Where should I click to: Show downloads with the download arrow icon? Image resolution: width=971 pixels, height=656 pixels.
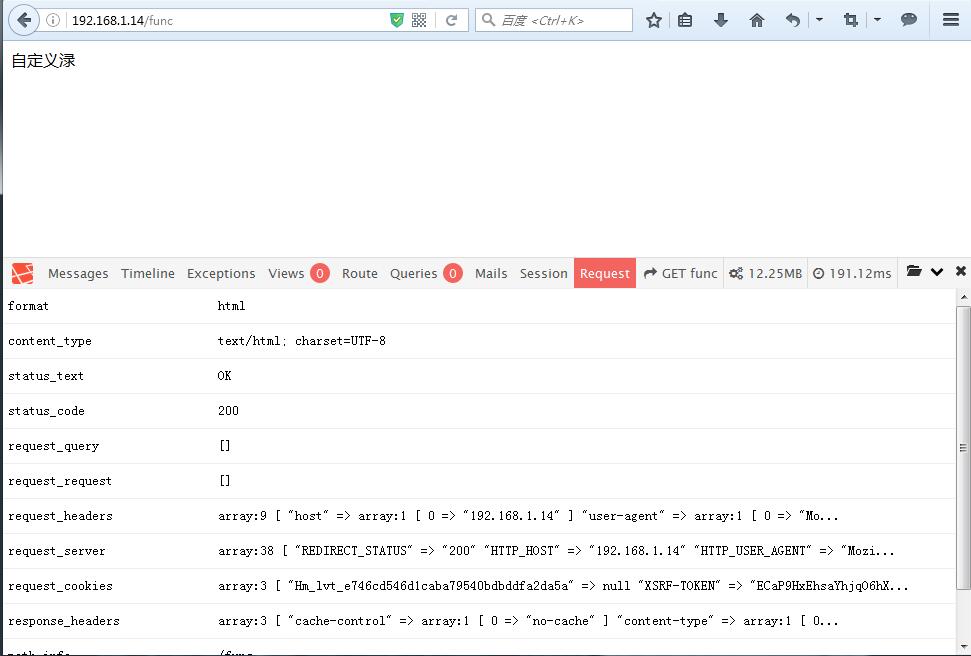[721, 19]
